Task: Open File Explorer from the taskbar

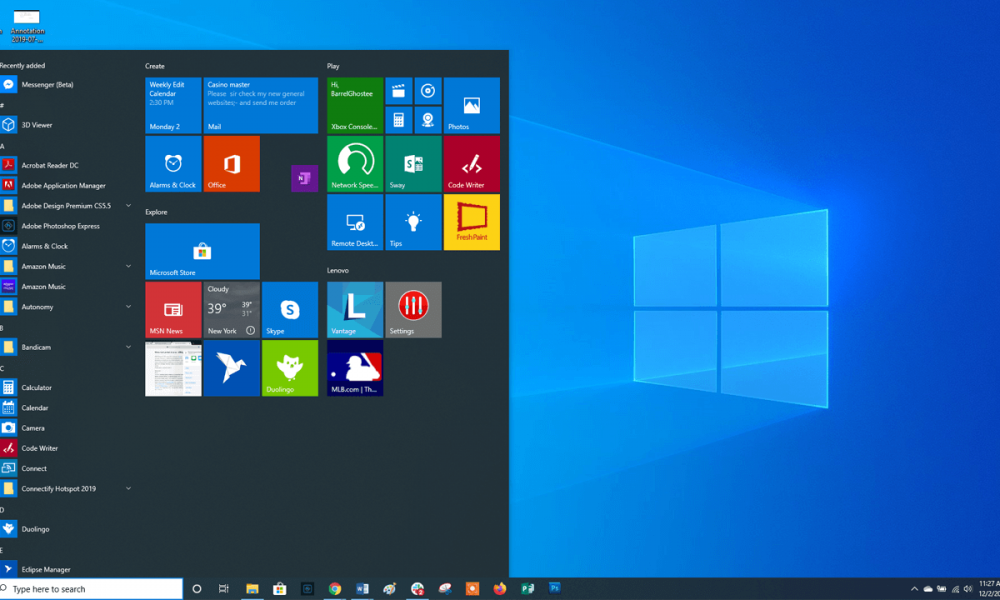Action: [253, 589]
